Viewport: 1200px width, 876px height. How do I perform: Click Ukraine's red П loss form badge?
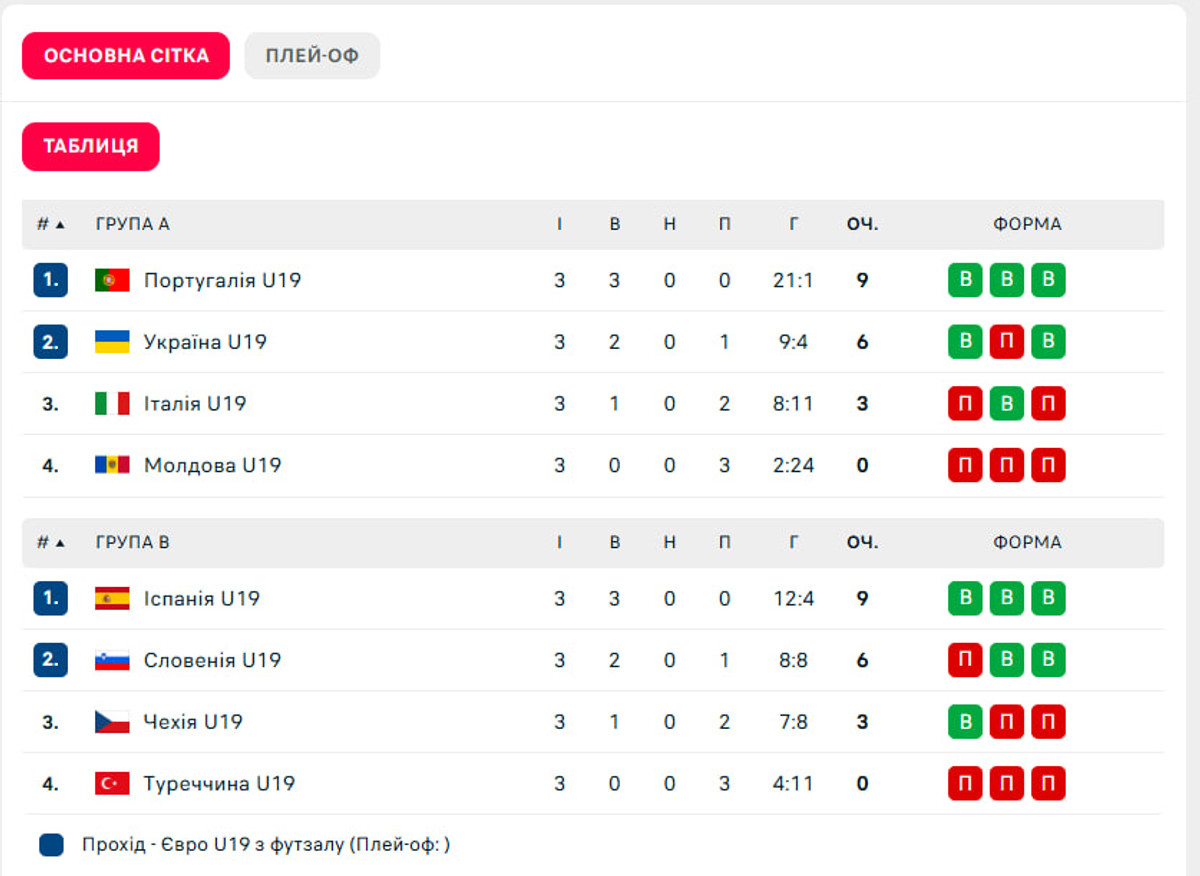tap(1006, 342)
